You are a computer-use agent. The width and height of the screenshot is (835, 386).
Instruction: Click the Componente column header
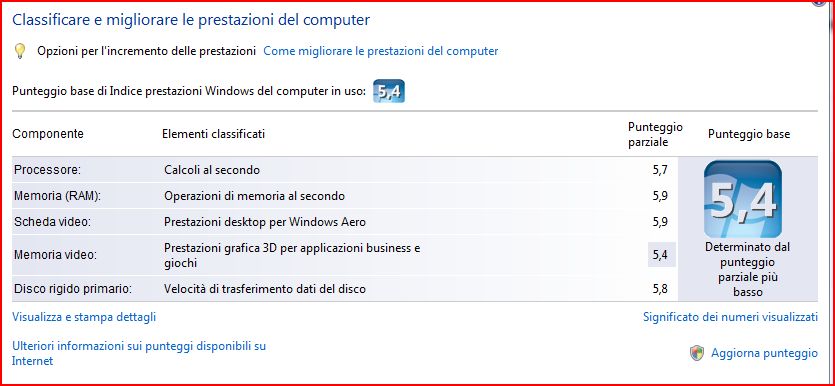tap(48, 134)
